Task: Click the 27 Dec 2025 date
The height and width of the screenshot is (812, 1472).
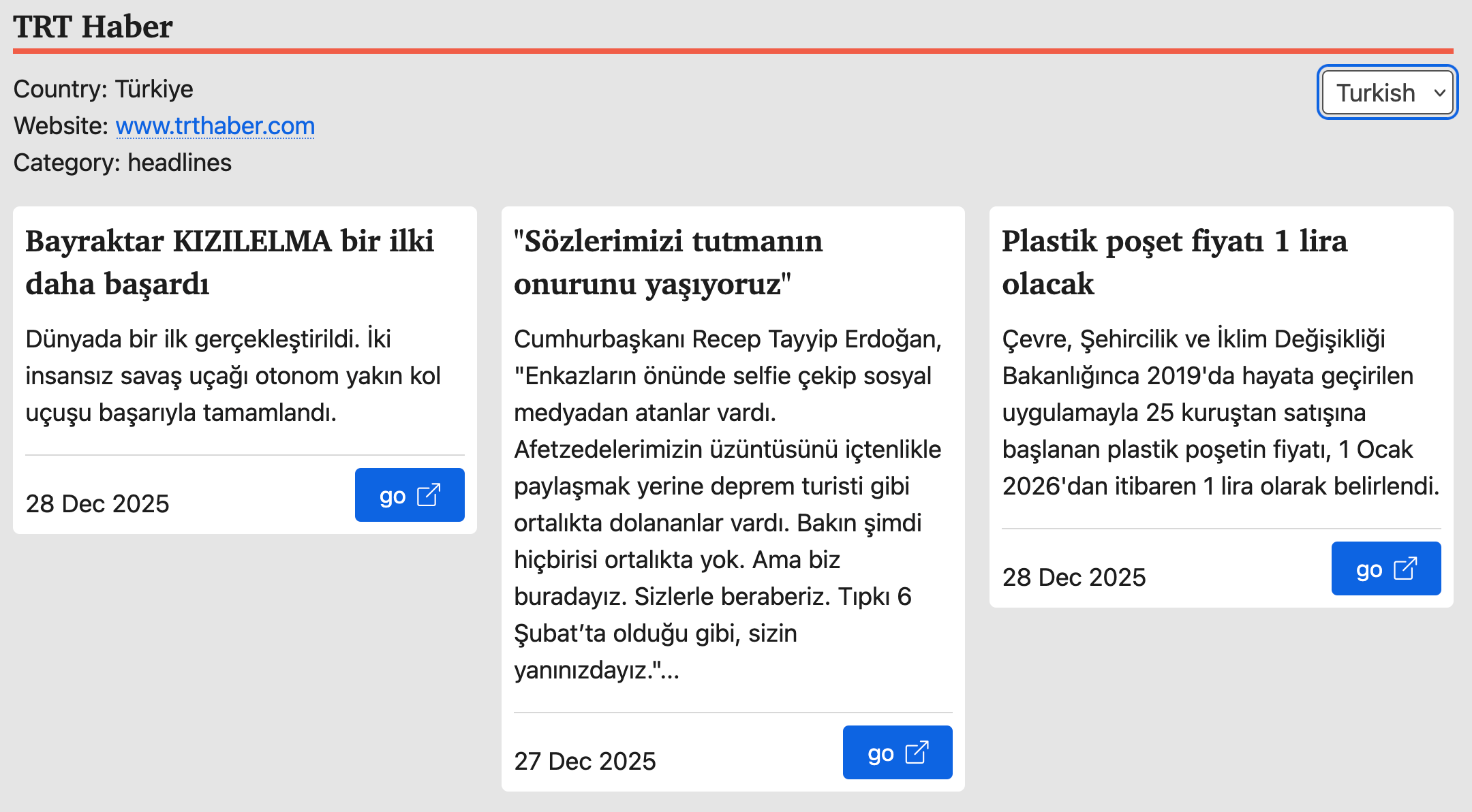Action: 585,761
